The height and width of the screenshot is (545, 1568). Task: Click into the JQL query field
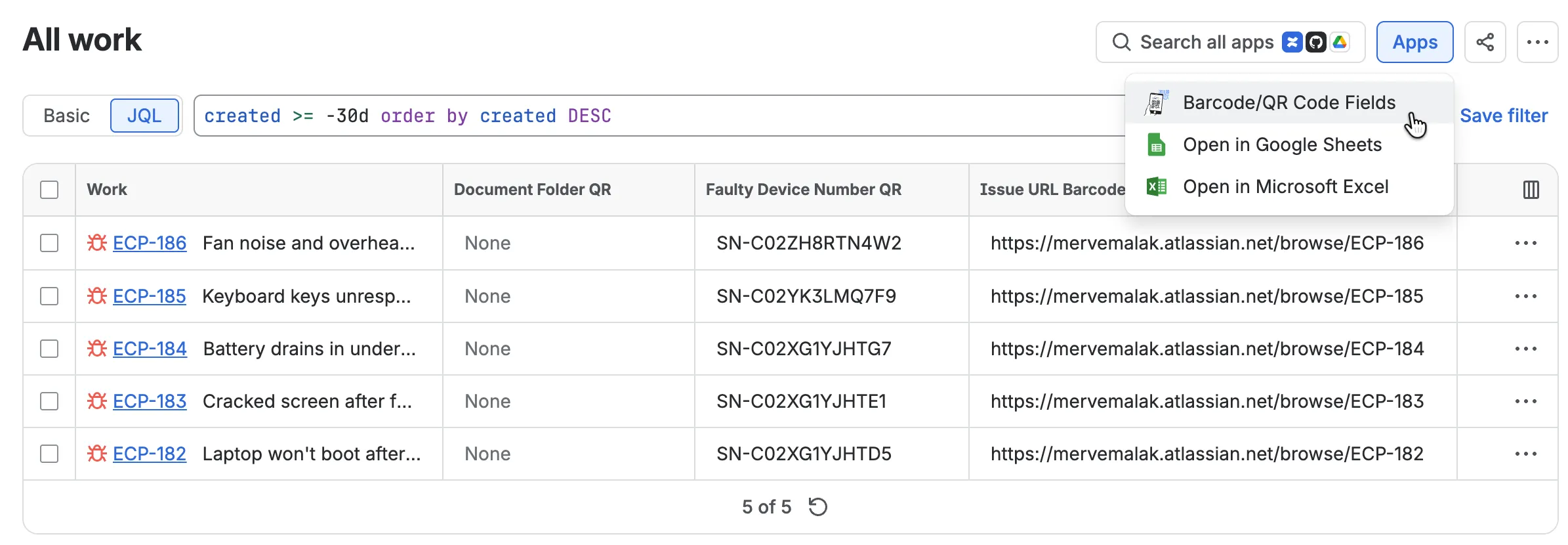659,116
